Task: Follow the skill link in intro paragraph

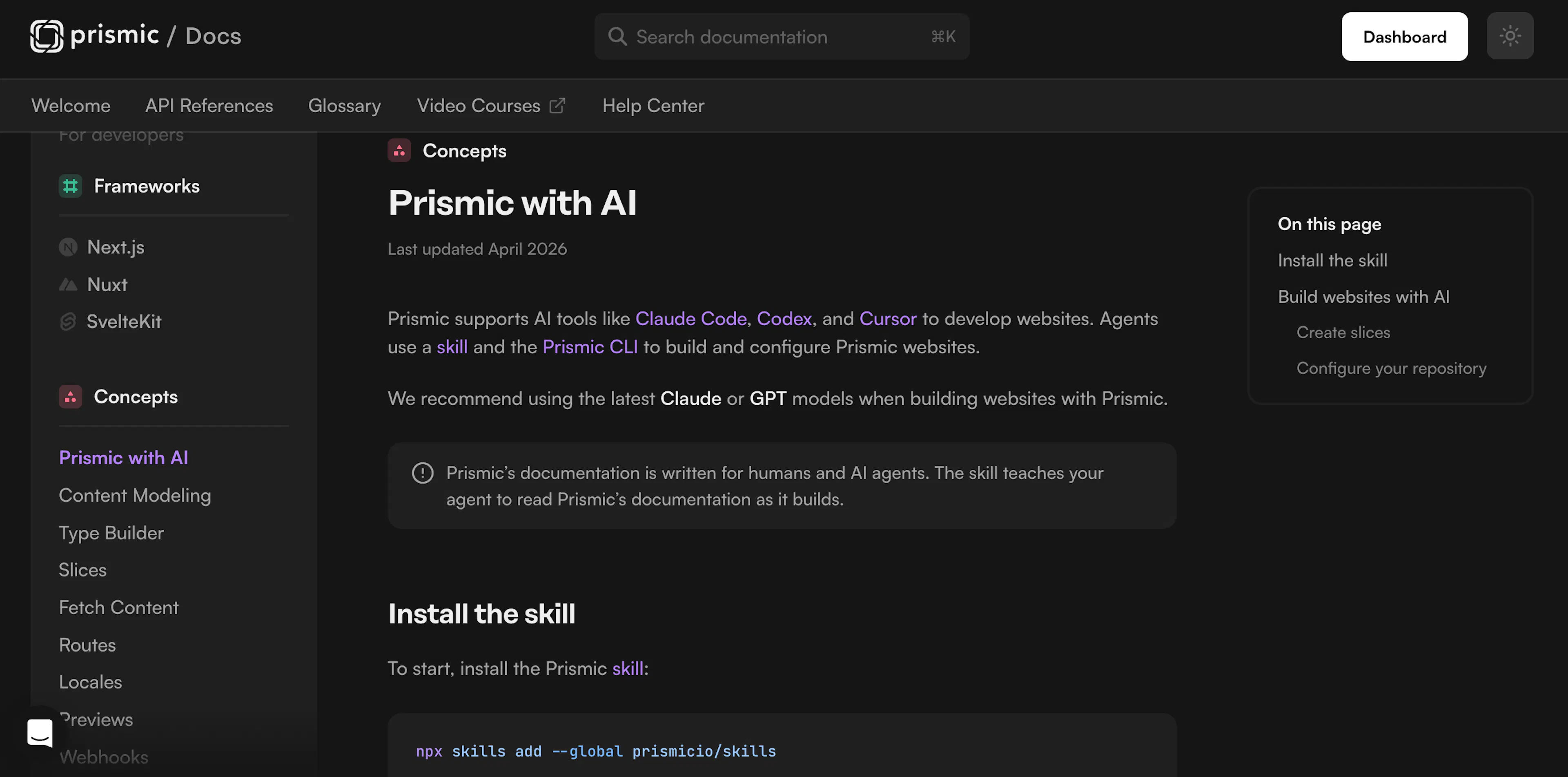Action: [452, 347]
